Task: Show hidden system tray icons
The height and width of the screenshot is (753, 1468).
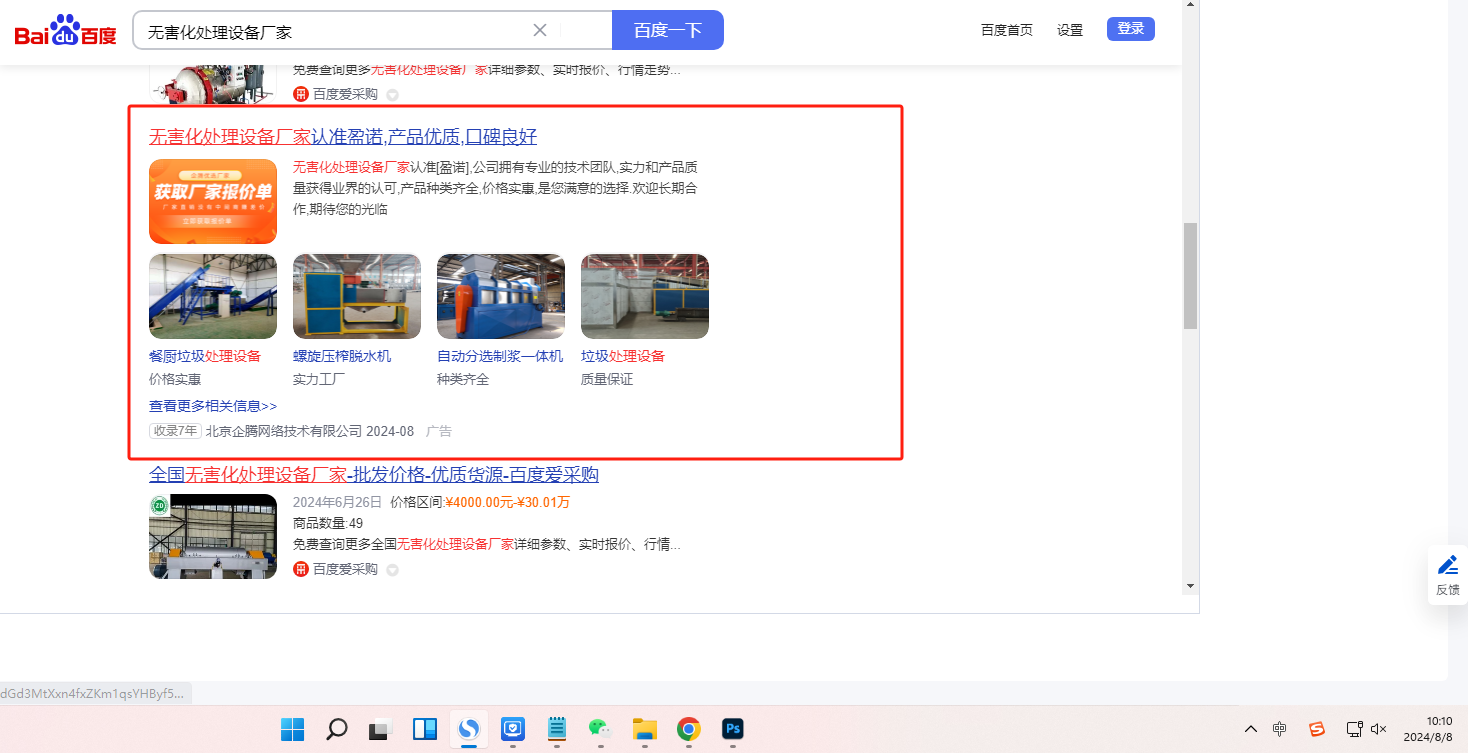Action: (x=1250, y=729)
